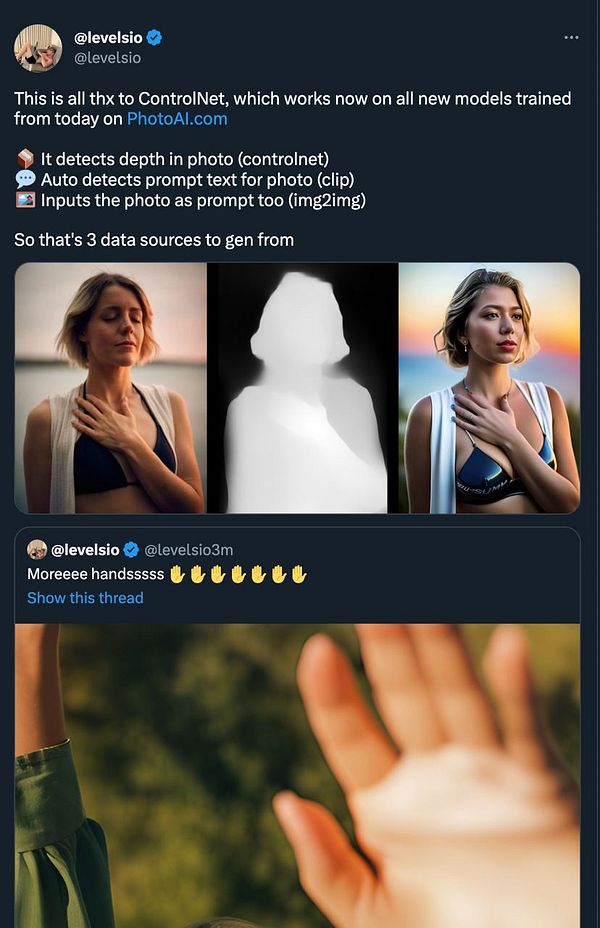Viewport: 600px width, 928px height.
Task: Click the blue verified badge beside @levelsio
Action: (154, 38)
